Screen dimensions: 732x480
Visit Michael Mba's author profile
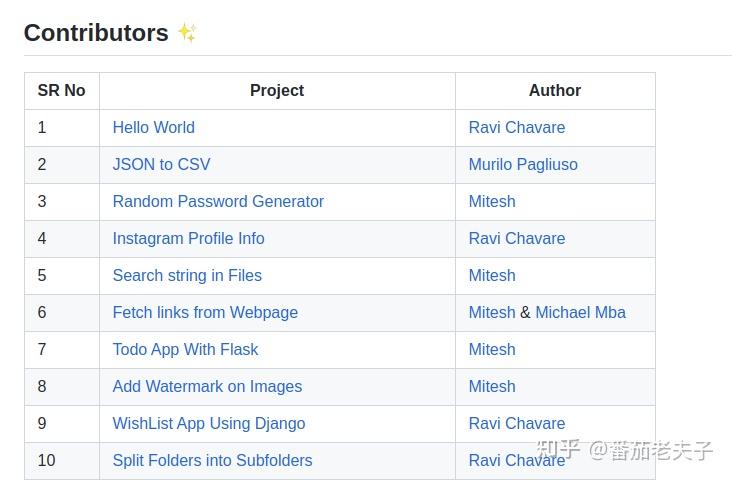pos(580,312)
